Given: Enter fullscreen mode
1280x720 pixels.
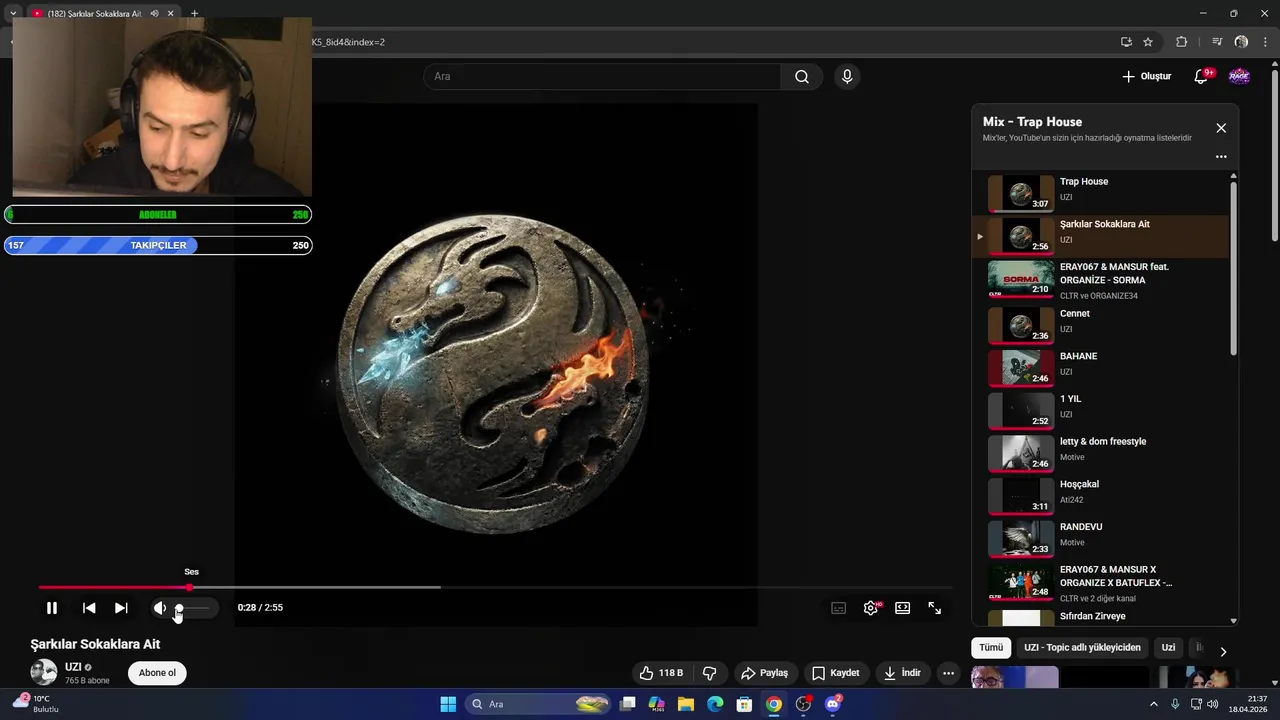Looking at the screenshot, I should [935, 608].
